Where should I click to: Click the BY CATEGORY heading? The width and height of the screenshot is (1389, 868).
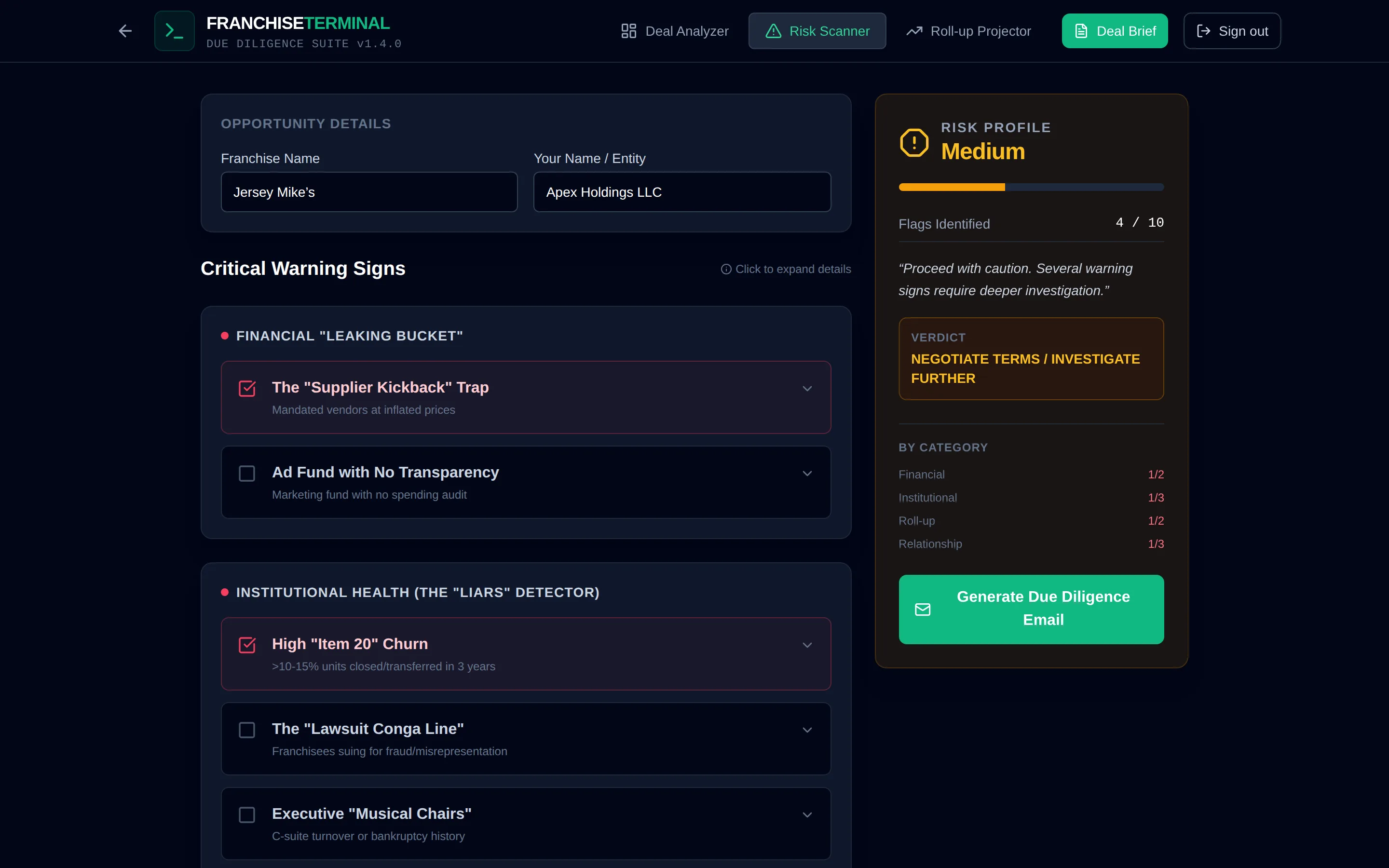coord(943,448)
